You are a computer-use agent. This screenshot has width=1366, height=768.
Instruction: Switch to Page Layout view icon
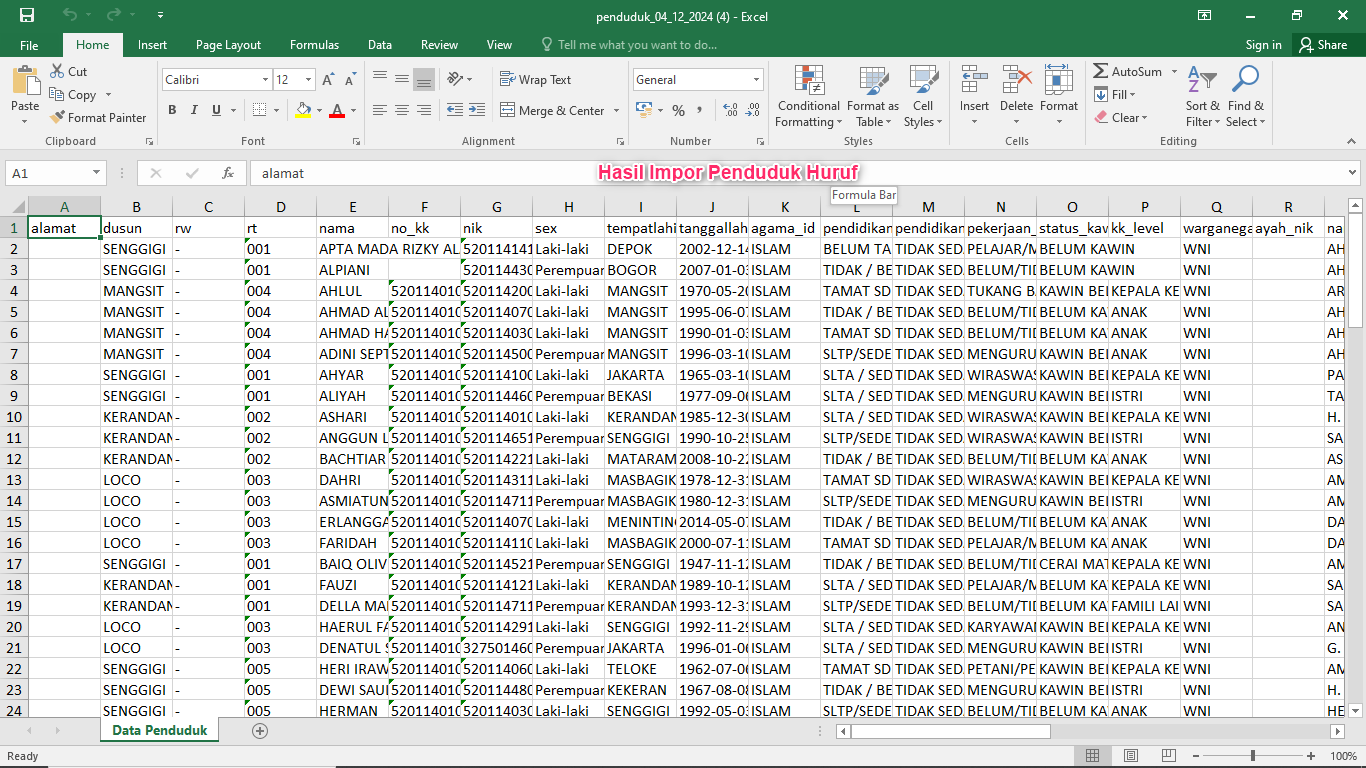[1130, 757]
